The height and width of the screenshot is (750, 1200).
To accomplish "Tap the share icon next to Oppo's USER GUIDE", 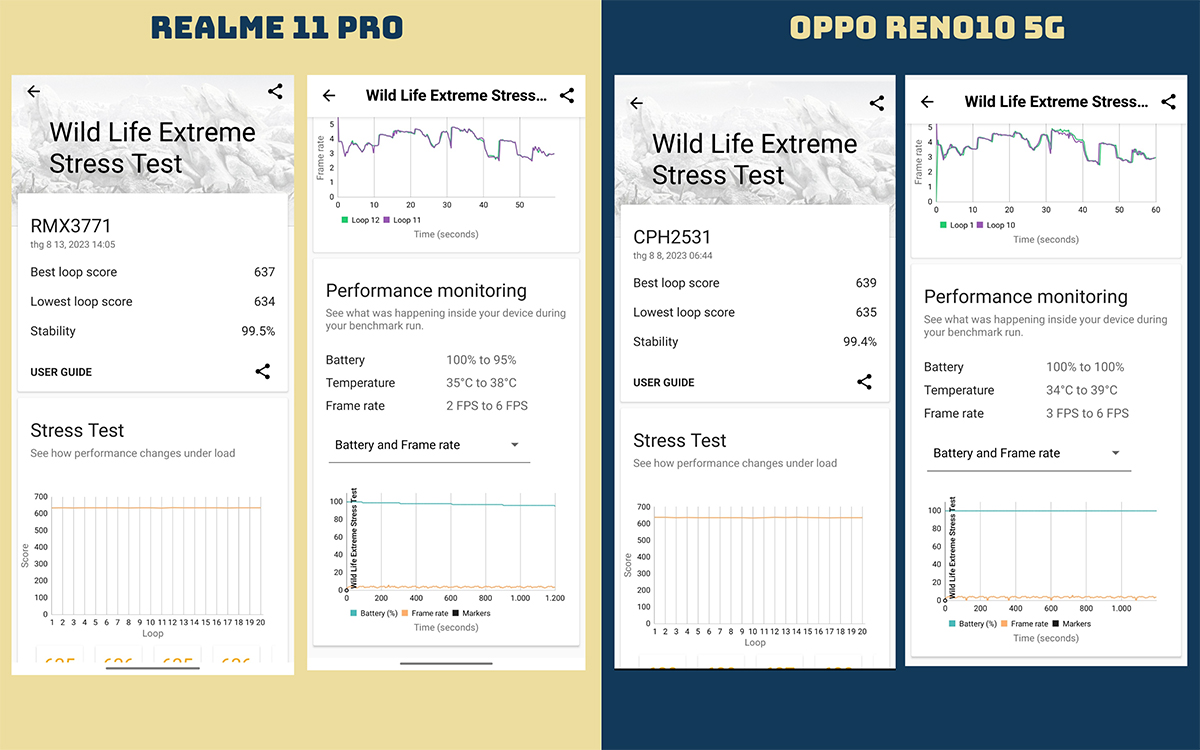I will click(864, 381).
